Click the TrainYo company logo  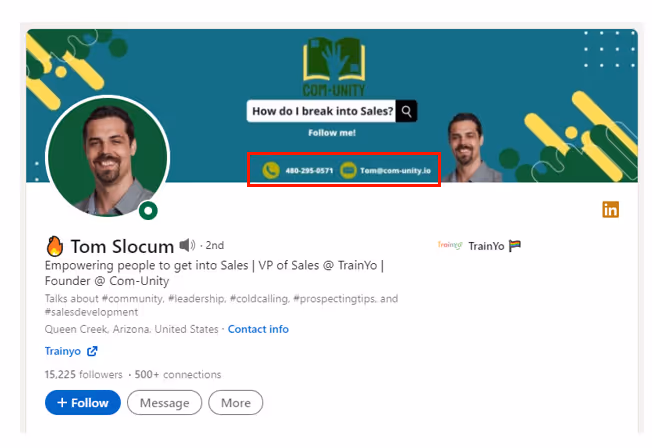(x=450, y=245)
